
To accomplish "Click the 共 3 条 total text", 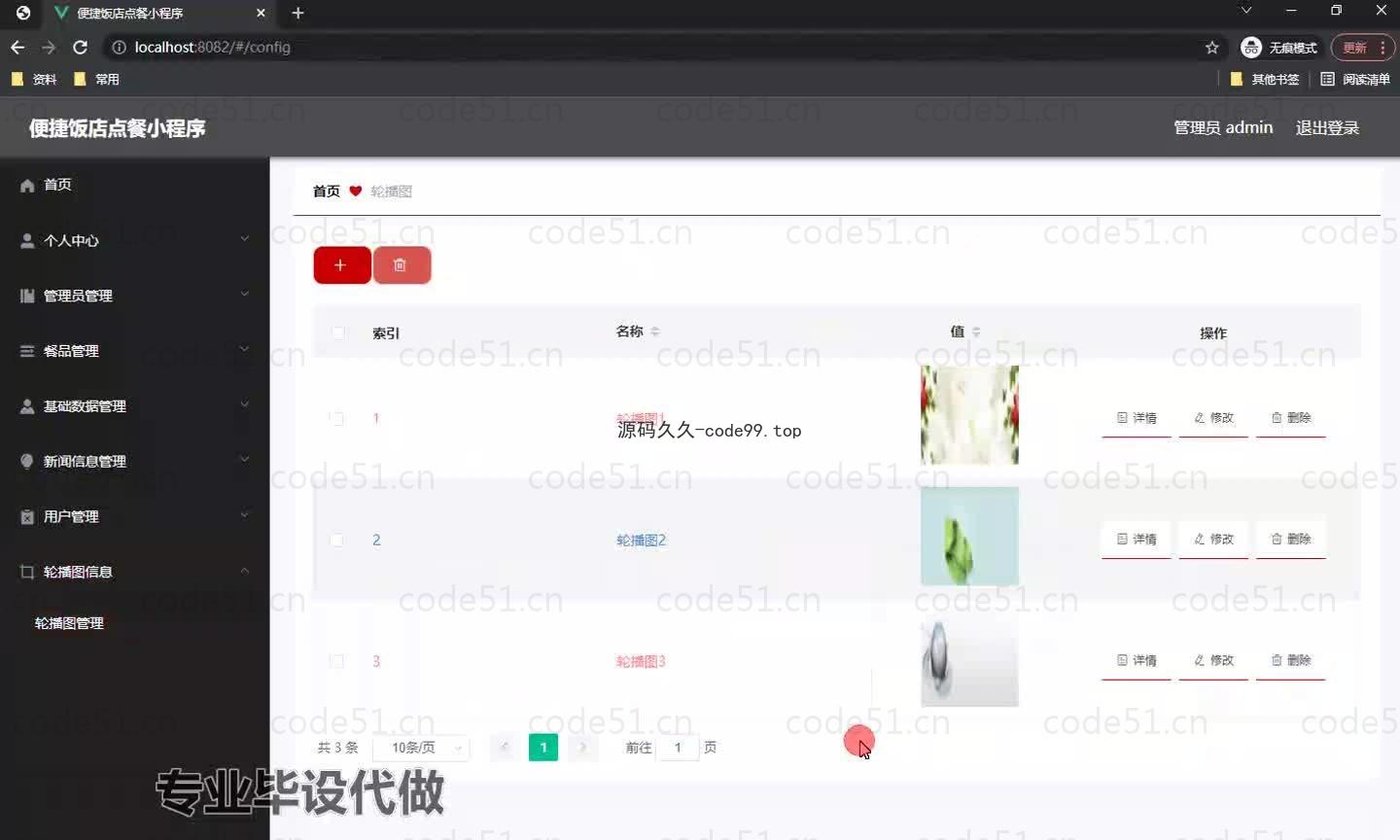I will pos(338,748).
